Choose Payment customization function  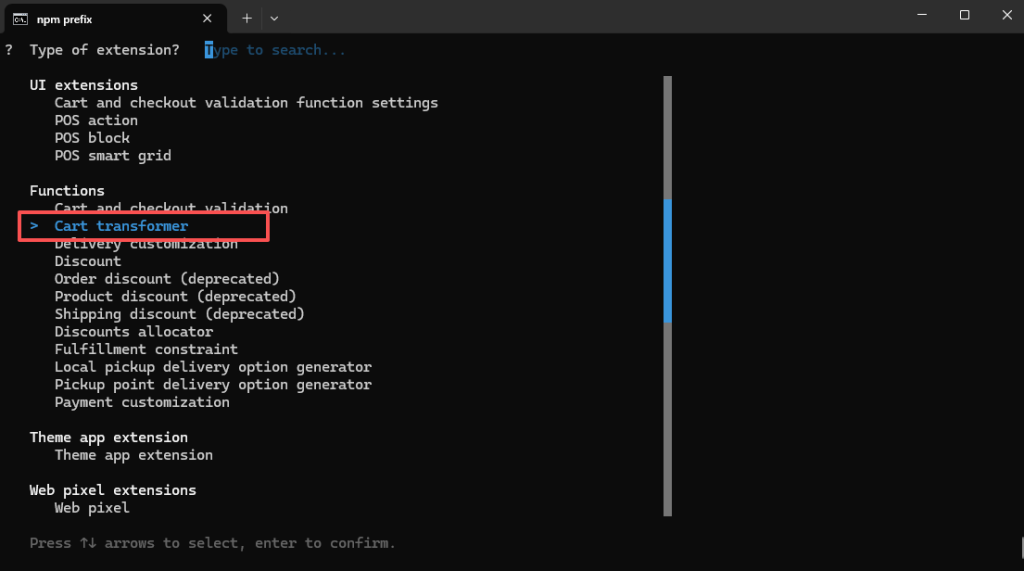coord(142,402)
